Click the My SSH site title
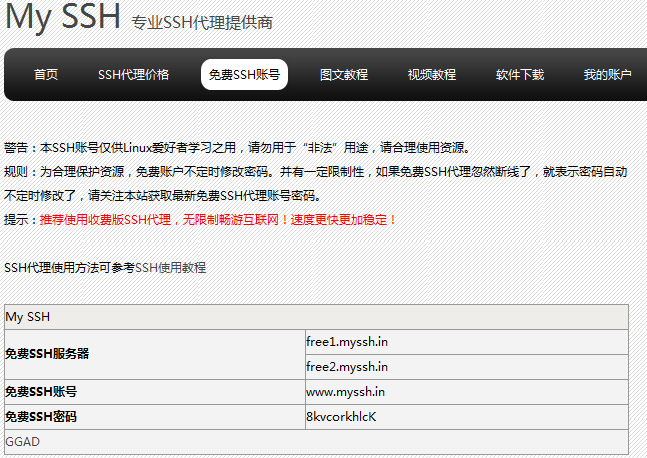The height and width of the screenshot is (458, 647). pos(63,17)
